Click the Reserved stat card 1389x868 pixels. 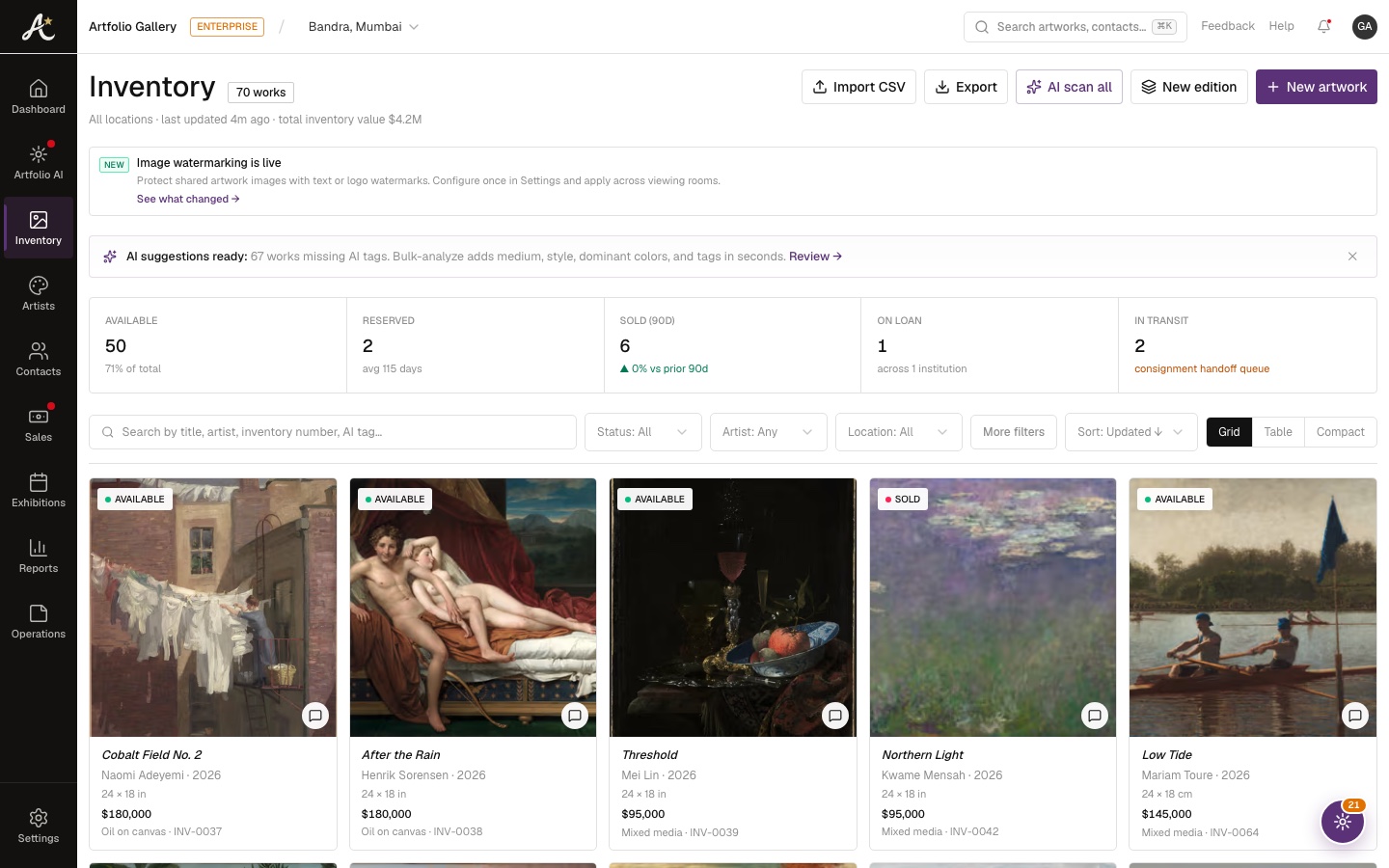[x=476, y=345]
